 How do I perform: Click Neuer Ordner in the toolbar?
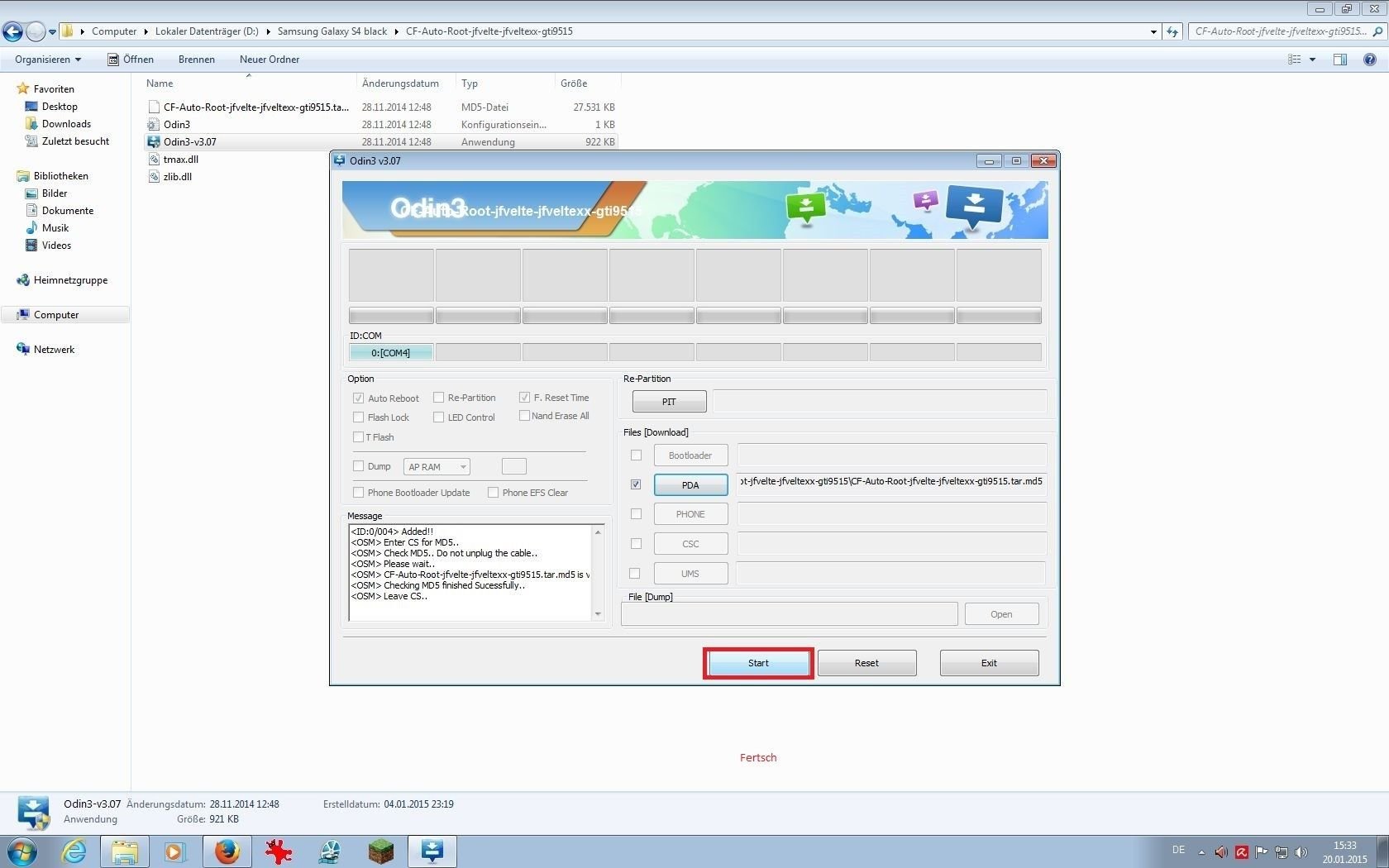[x=270, y=60]
